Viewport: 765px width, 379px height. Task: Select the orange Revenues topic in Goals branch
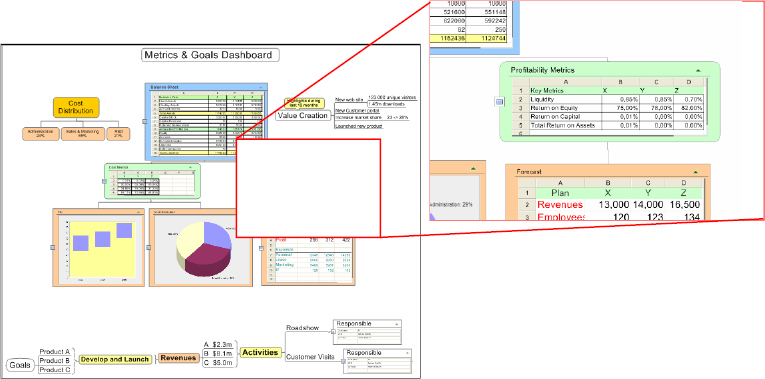(179, 358)
